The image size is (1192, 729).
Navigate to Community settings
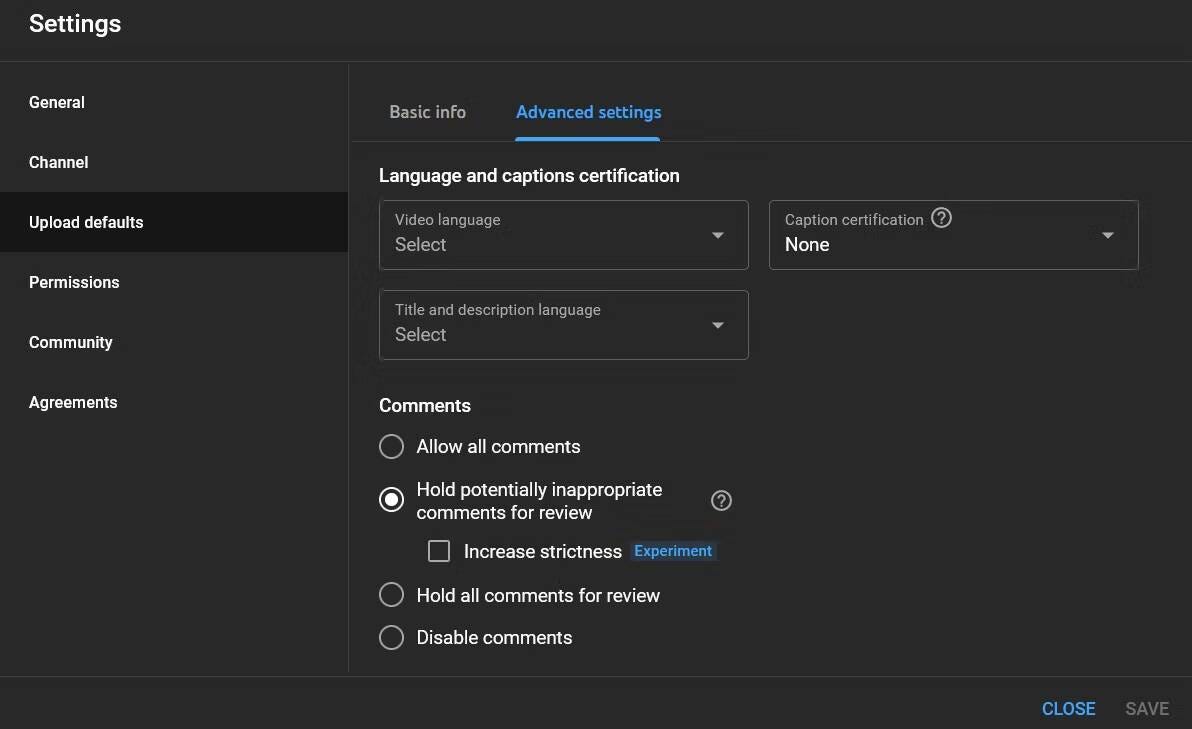(x=71, y=342)
